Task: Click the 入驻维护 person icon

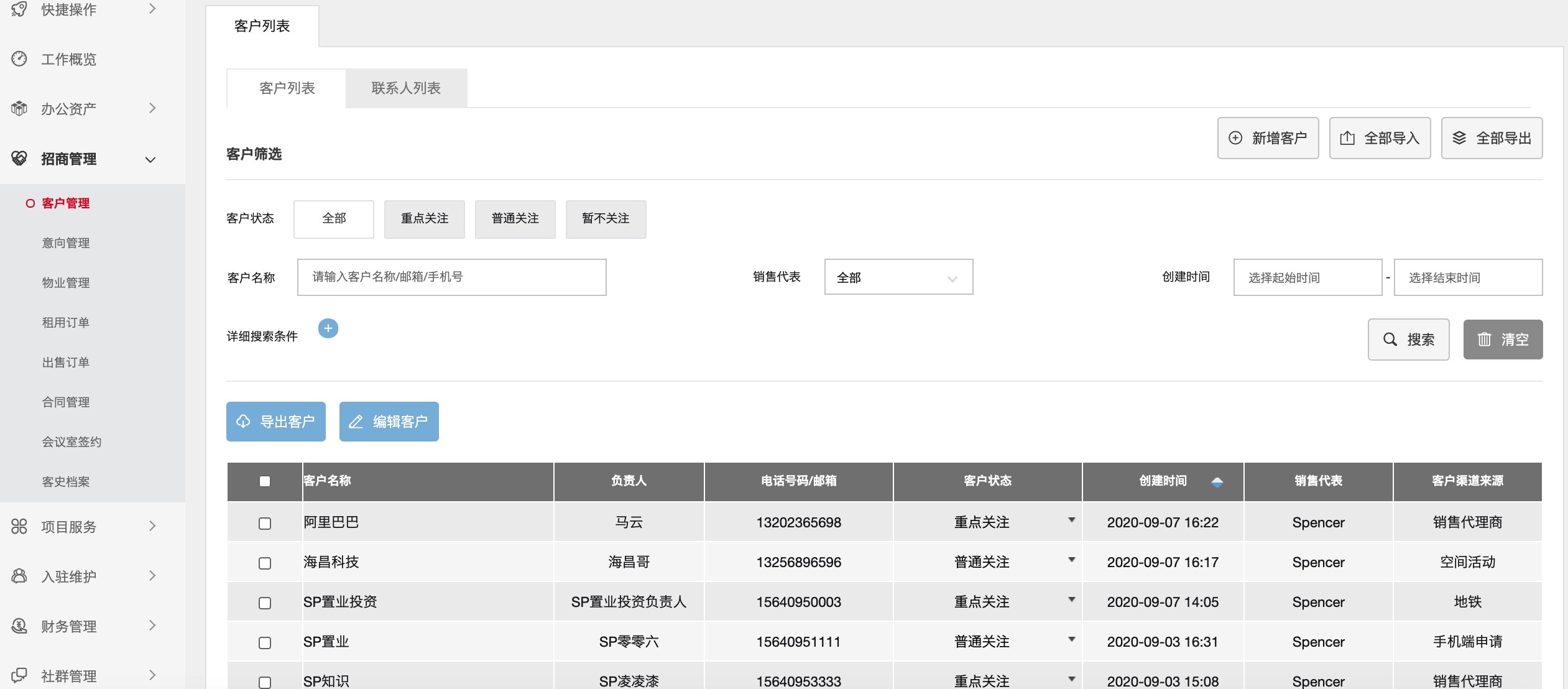Action: tap(19, 576)
